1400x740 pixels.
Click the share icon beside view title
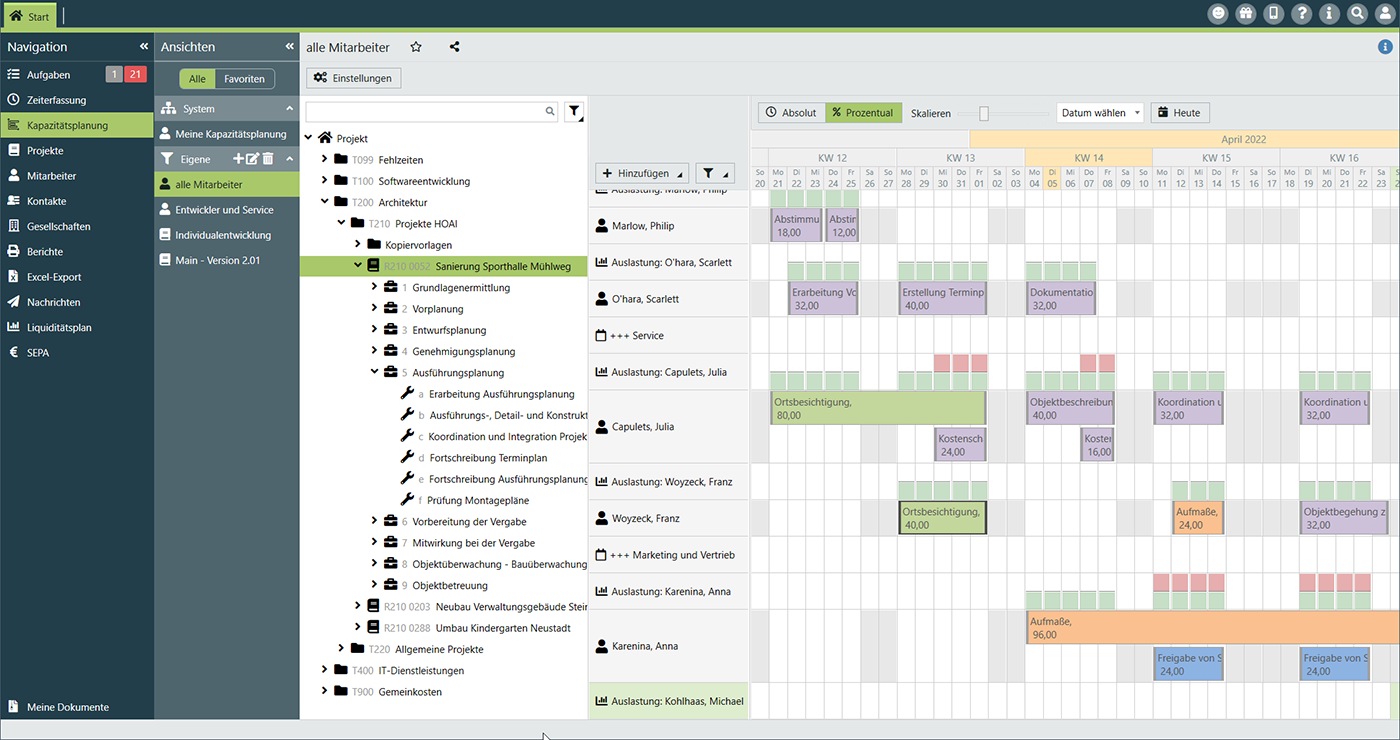click(x=455, y=47)
